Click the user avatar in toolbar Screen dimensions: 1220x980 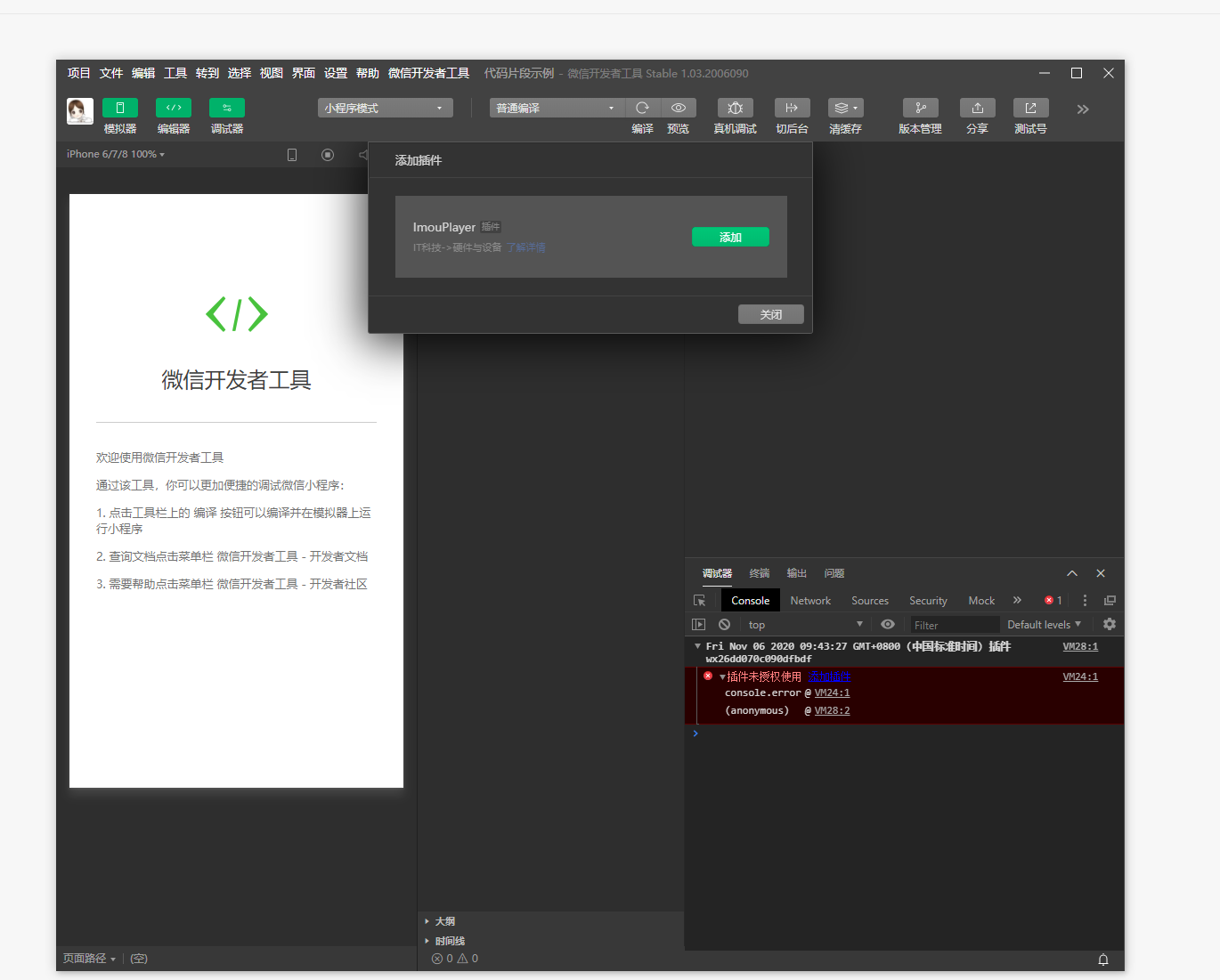pyautogui.click(x=80, y=111)
